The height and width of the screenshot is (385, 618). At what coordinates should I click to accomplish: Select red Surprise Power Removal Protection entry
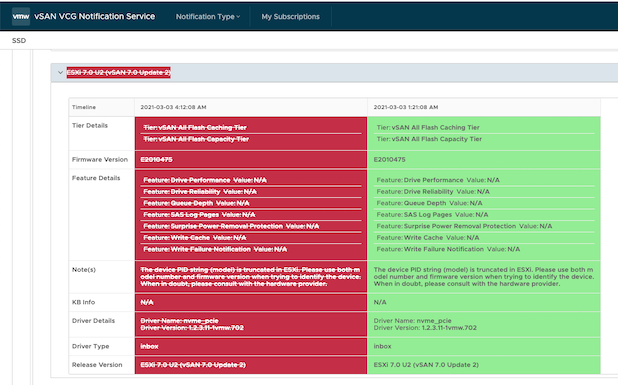pos(231,226)
